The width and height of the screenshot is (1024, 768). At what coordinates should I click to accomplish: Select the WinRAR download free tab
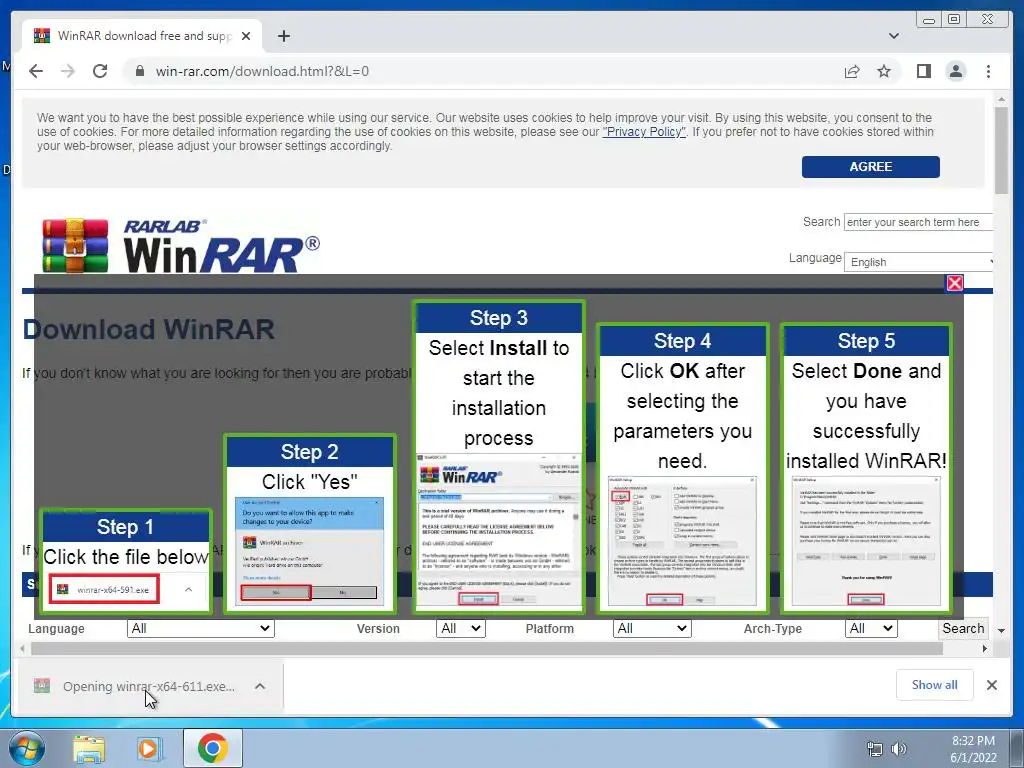coord(142,36)
